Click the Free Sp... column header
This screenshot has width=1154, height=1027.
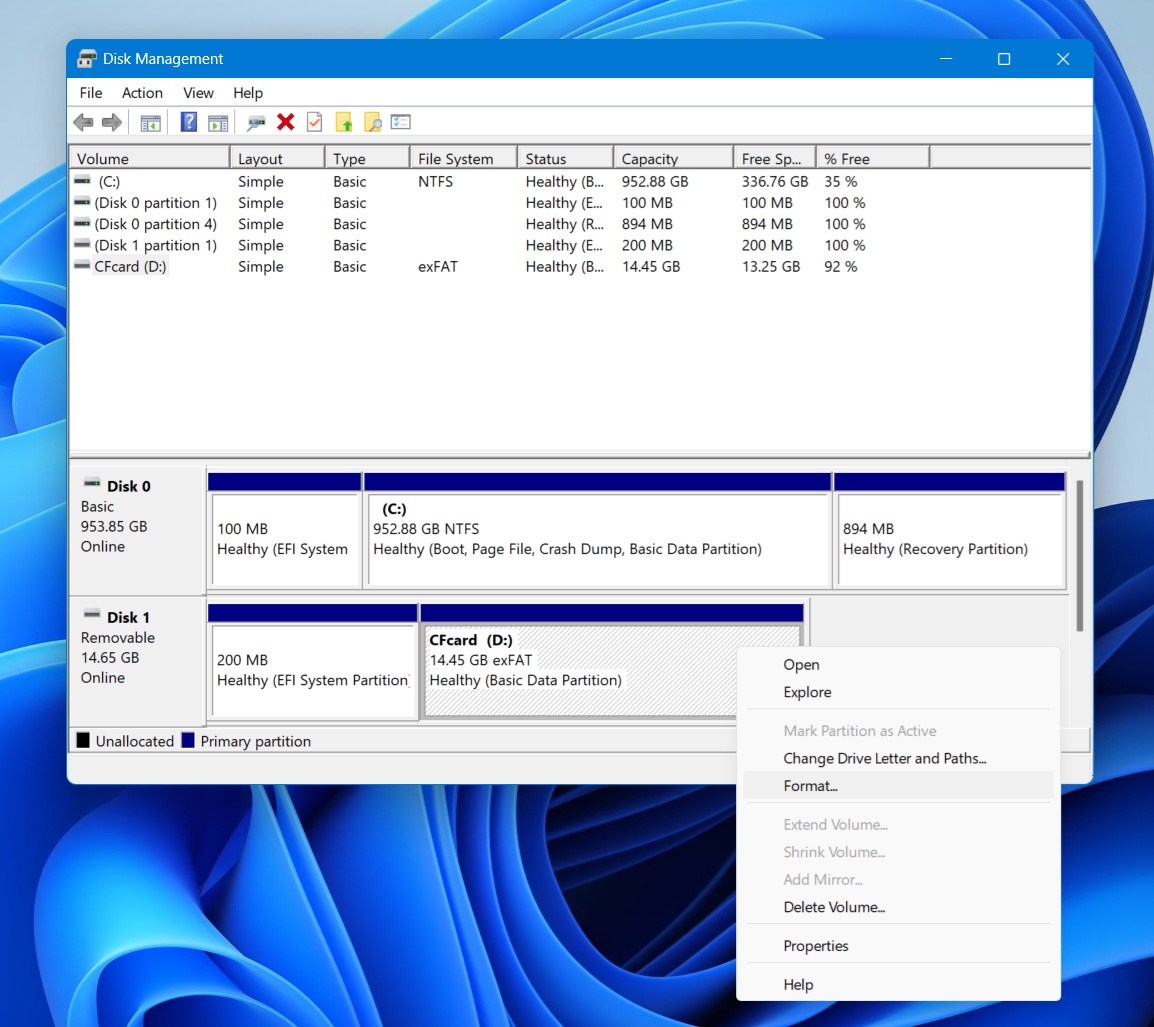pyautogui.click(x=774, y=158)
